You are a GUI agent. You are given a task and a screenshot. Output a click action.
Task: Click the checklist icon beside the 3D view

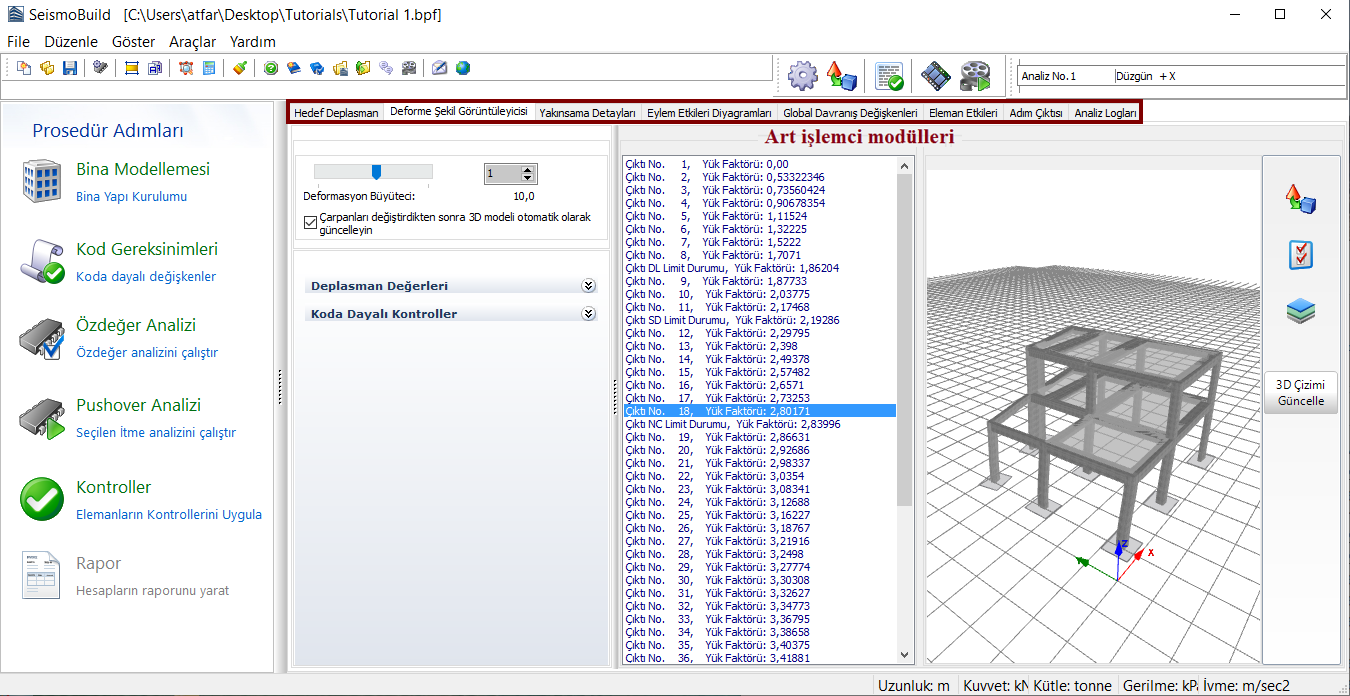1300,255
